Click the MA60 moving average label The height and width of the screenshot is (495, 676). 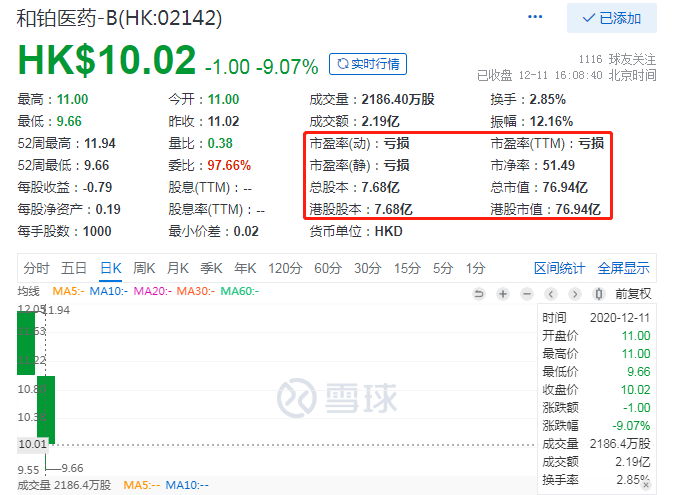(x=240, y=291)
